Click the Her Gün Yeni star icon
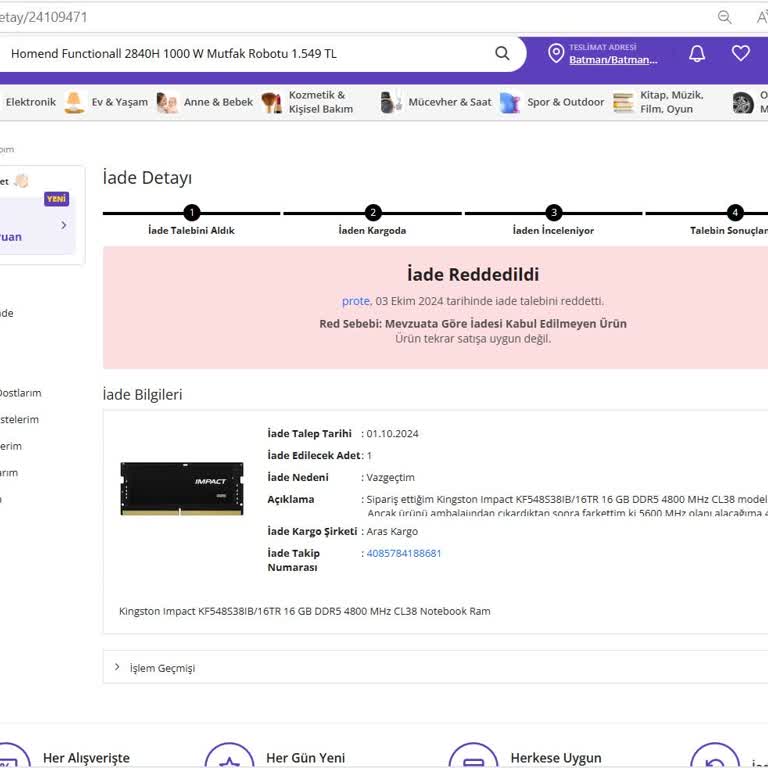The image size is (768, 768). click(x=229, y=757)
